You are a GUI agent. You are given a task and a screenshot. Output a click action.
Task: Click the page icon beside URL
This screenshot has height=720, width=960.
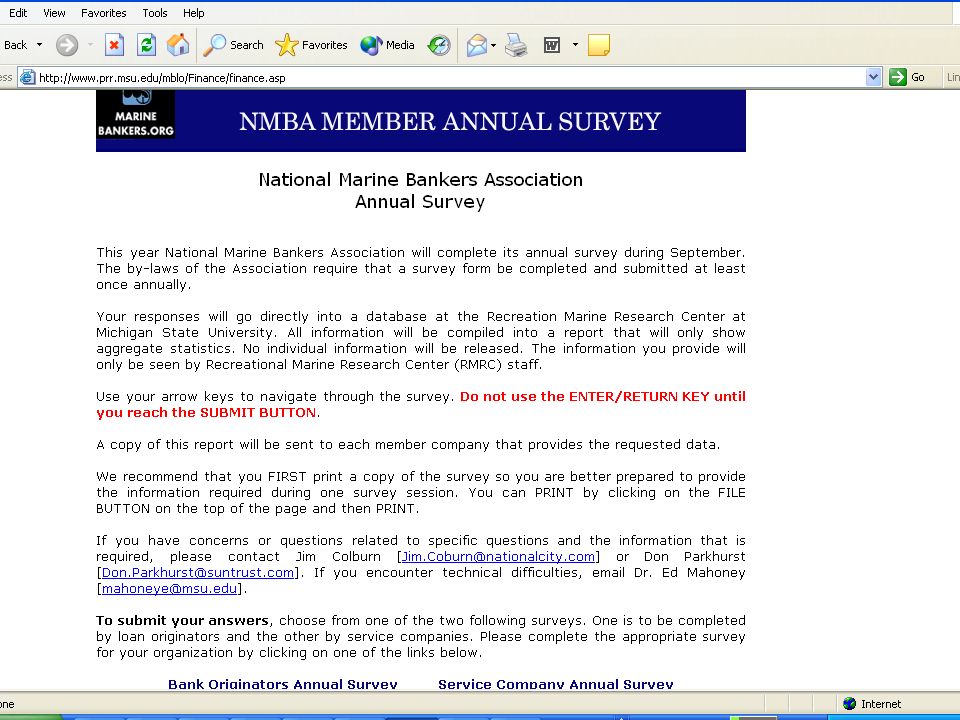[x=28, y=78]
